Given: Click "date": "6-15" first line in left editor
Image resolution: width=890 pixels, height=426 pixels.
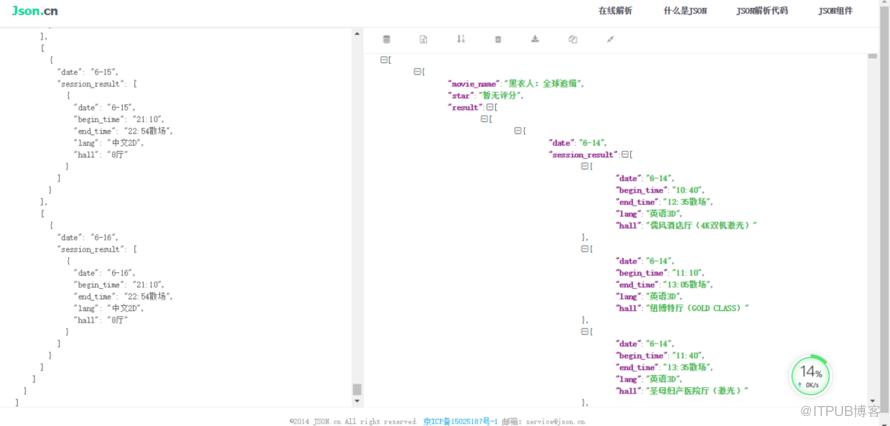Looking at the screenshot, I should coord(88,72).
